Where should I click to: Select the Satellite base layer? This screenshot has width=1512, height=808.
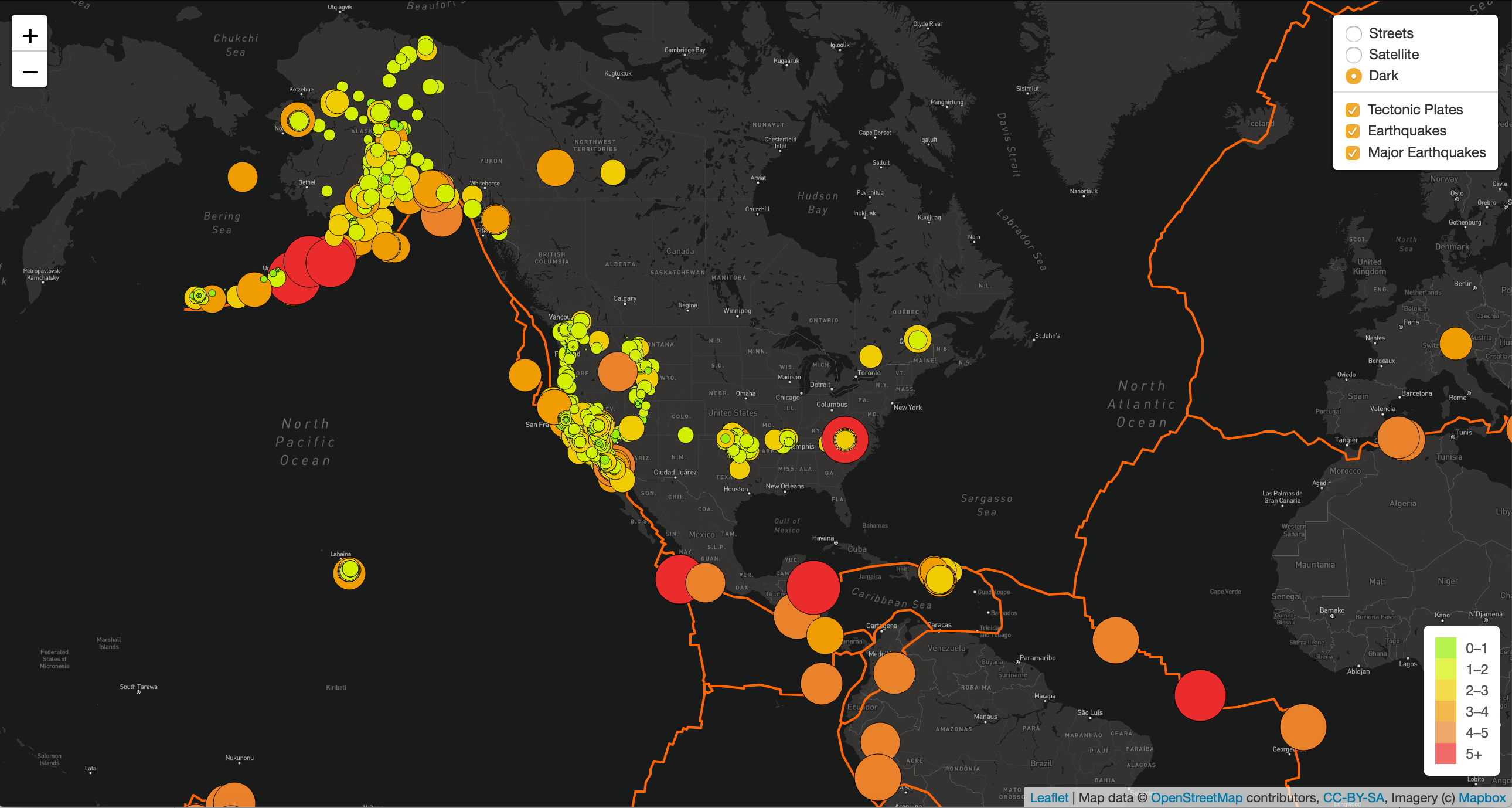(x=1354, y=55)
